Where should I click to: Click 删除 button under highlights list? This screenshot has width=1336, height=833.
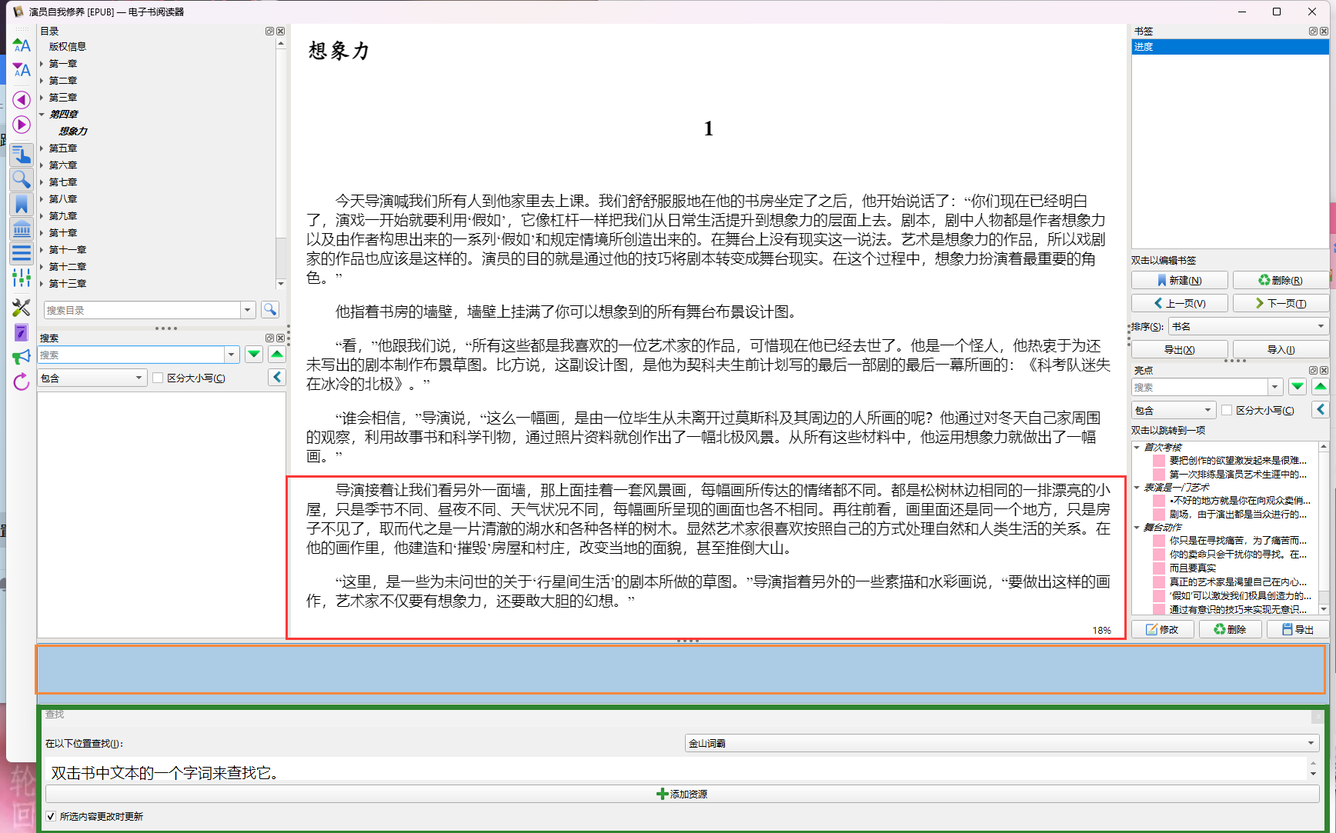pyautogui.click(x=1230, y=630)
